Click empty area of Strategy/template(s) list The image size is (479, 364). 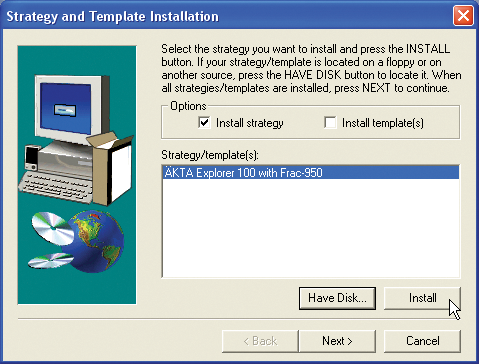pyautogui.click(x=311, y=228)
